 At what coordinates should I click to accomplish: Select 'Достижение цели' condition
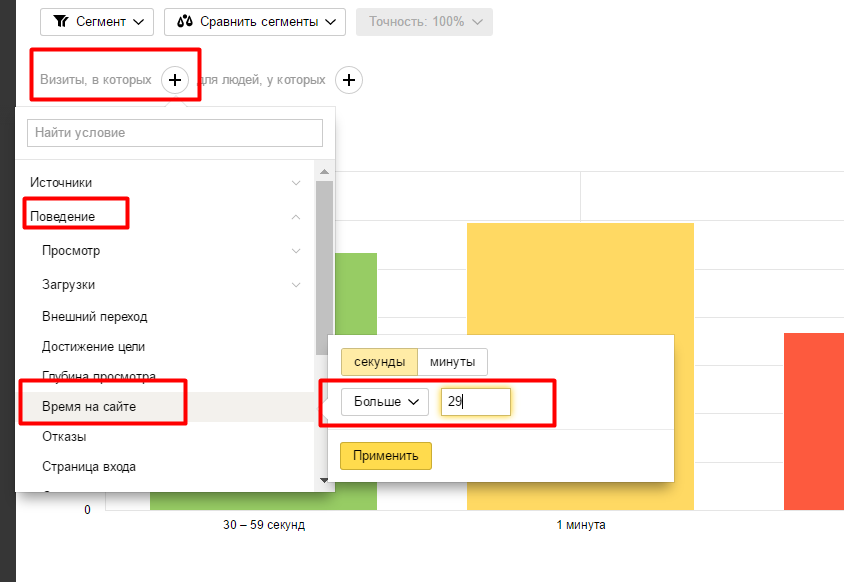[94, 346]
